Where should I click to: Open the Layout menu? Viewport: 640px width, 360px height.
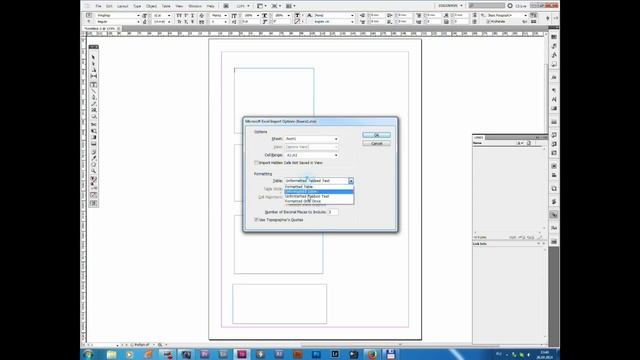click(122, 6)
